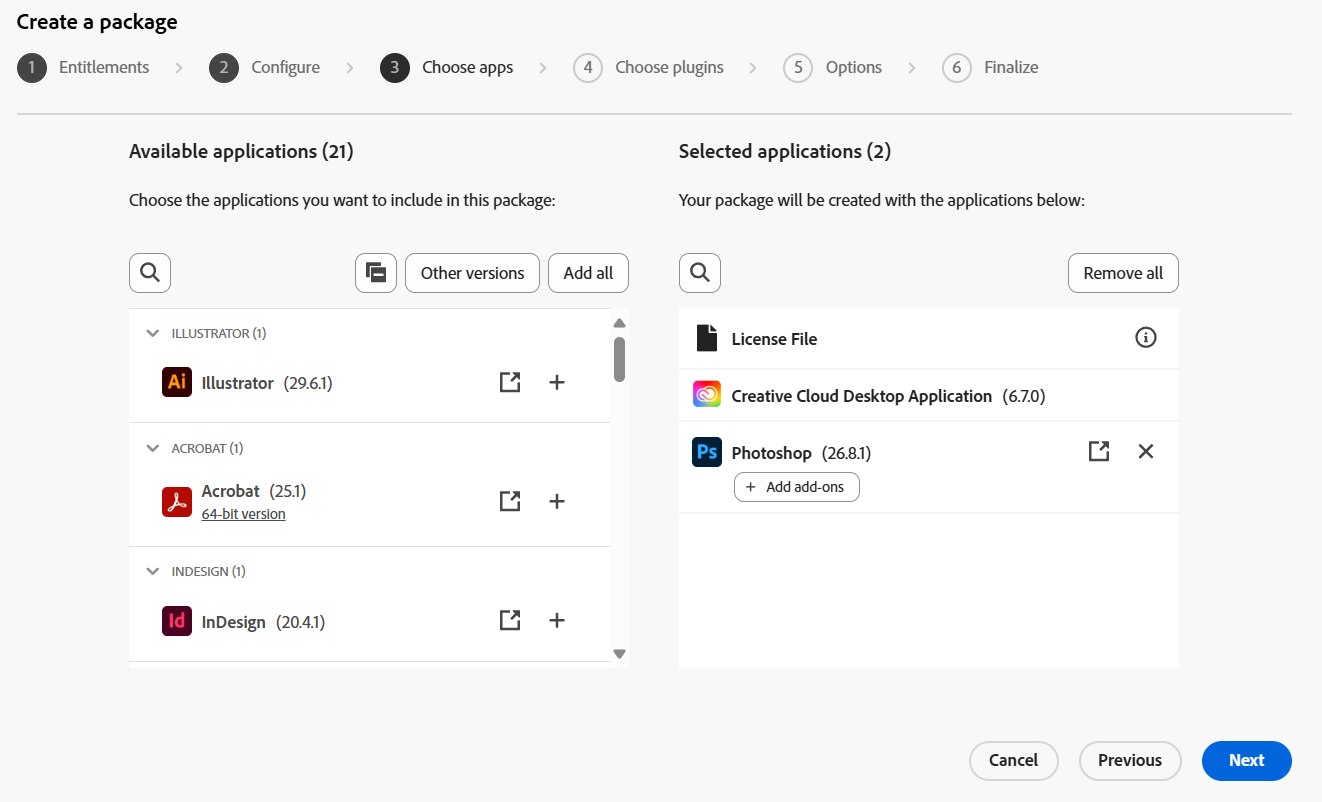
Task: Collapse the ILLUSTRATOR (1) group
Action: 153,333
